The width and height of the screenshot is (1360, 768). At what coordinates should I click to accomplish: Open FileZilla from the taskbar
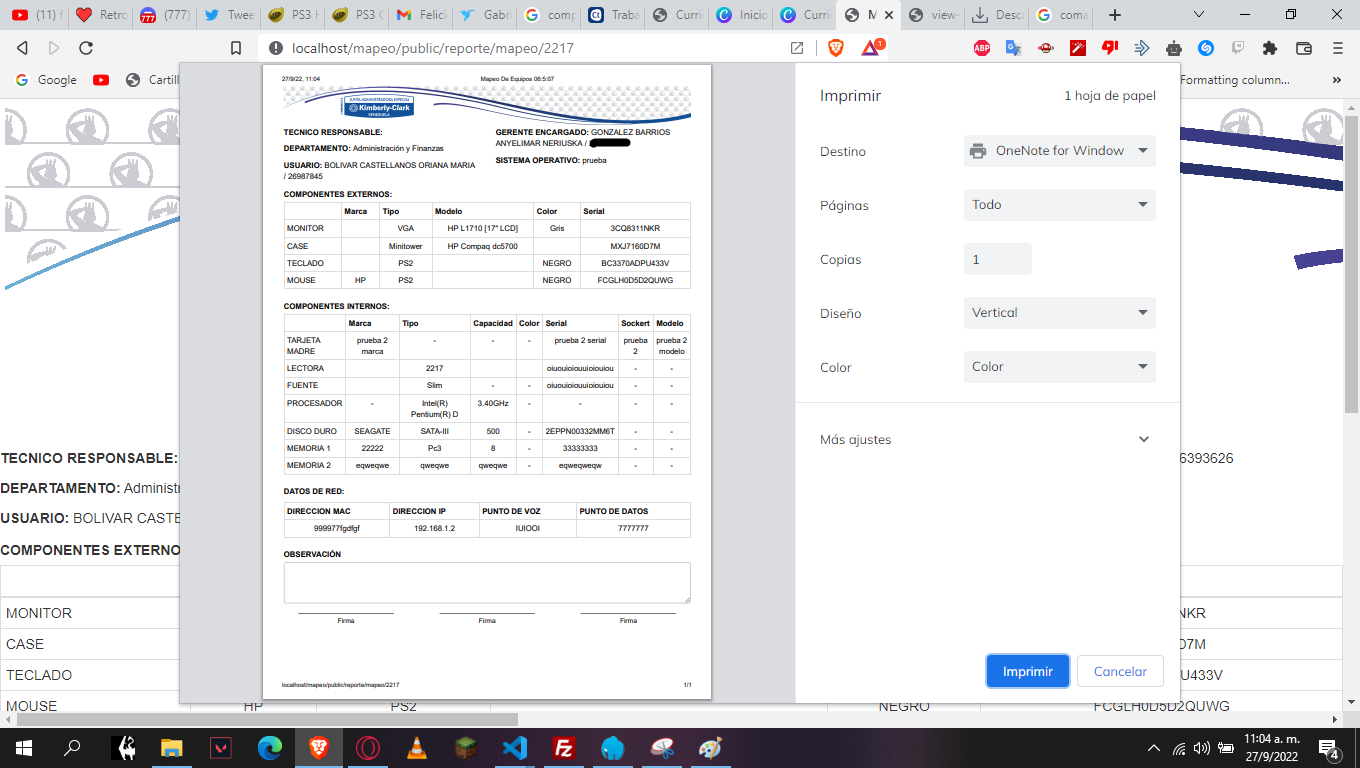click(564, 747)
